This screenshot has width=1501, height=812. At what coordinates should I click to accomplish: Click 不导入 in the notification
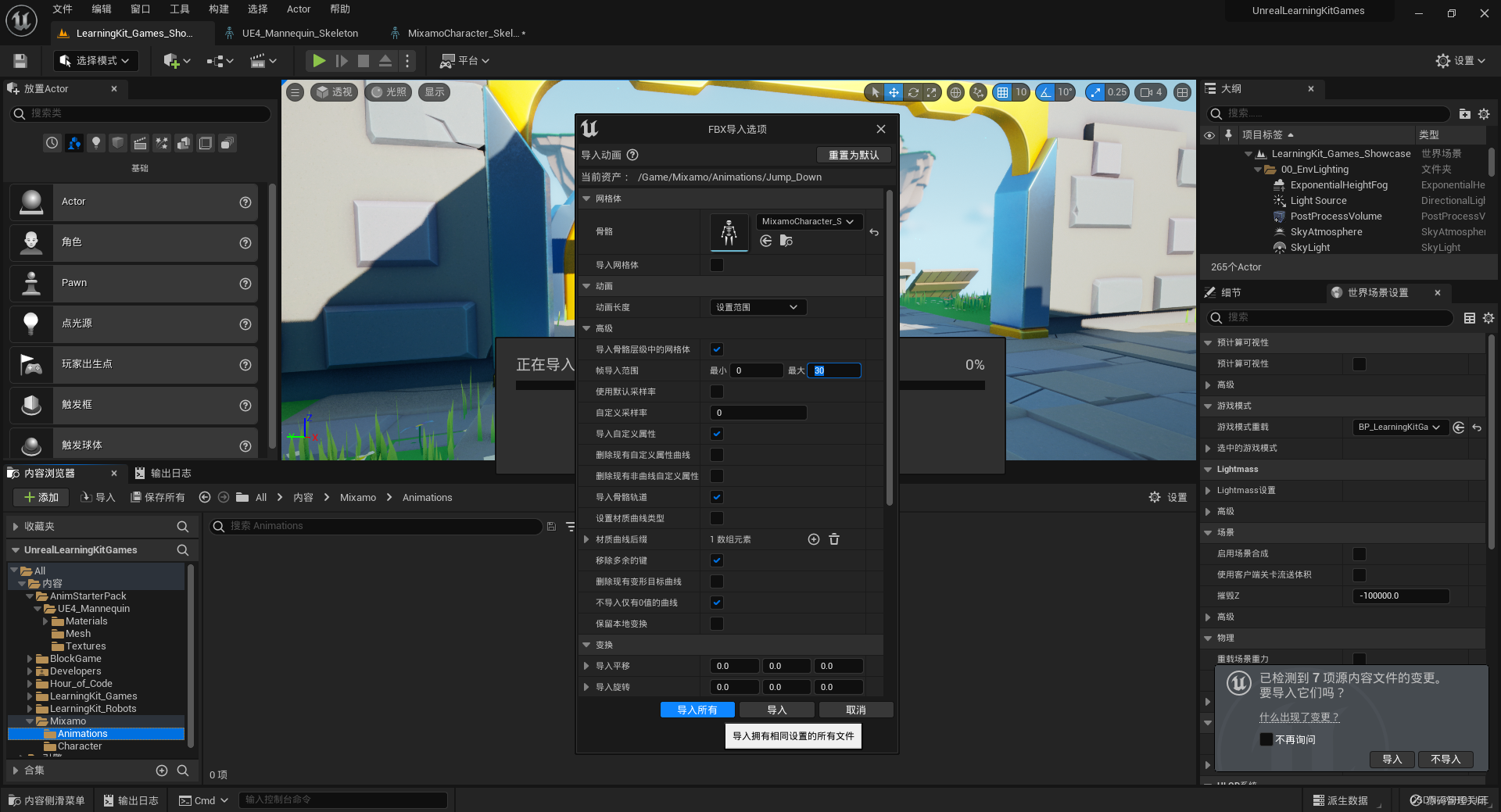point(1445,759)
